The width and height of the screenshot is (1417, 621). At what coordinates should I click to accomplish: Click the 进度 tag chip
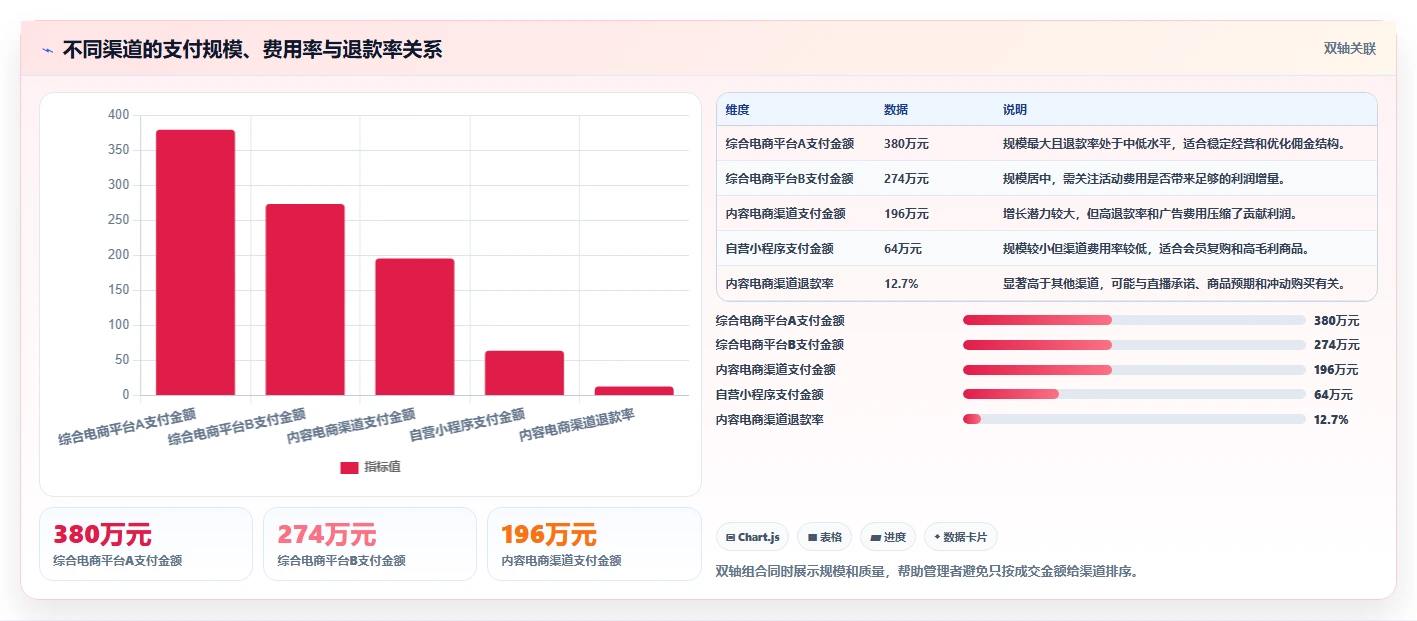tap(888, 537)
